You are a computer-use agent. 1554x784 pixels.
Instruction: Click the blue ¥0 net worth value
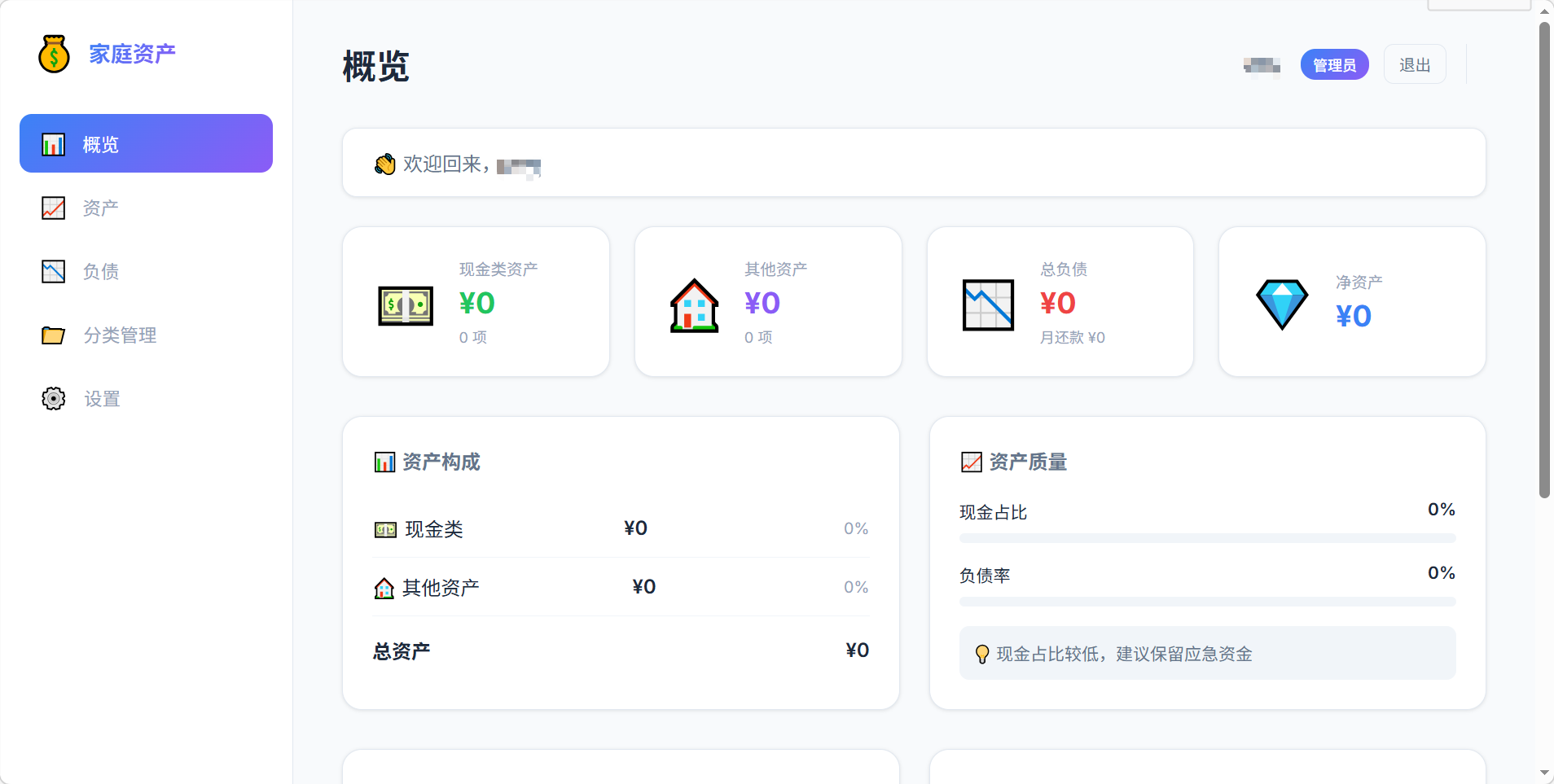(x=1354, y=316)
